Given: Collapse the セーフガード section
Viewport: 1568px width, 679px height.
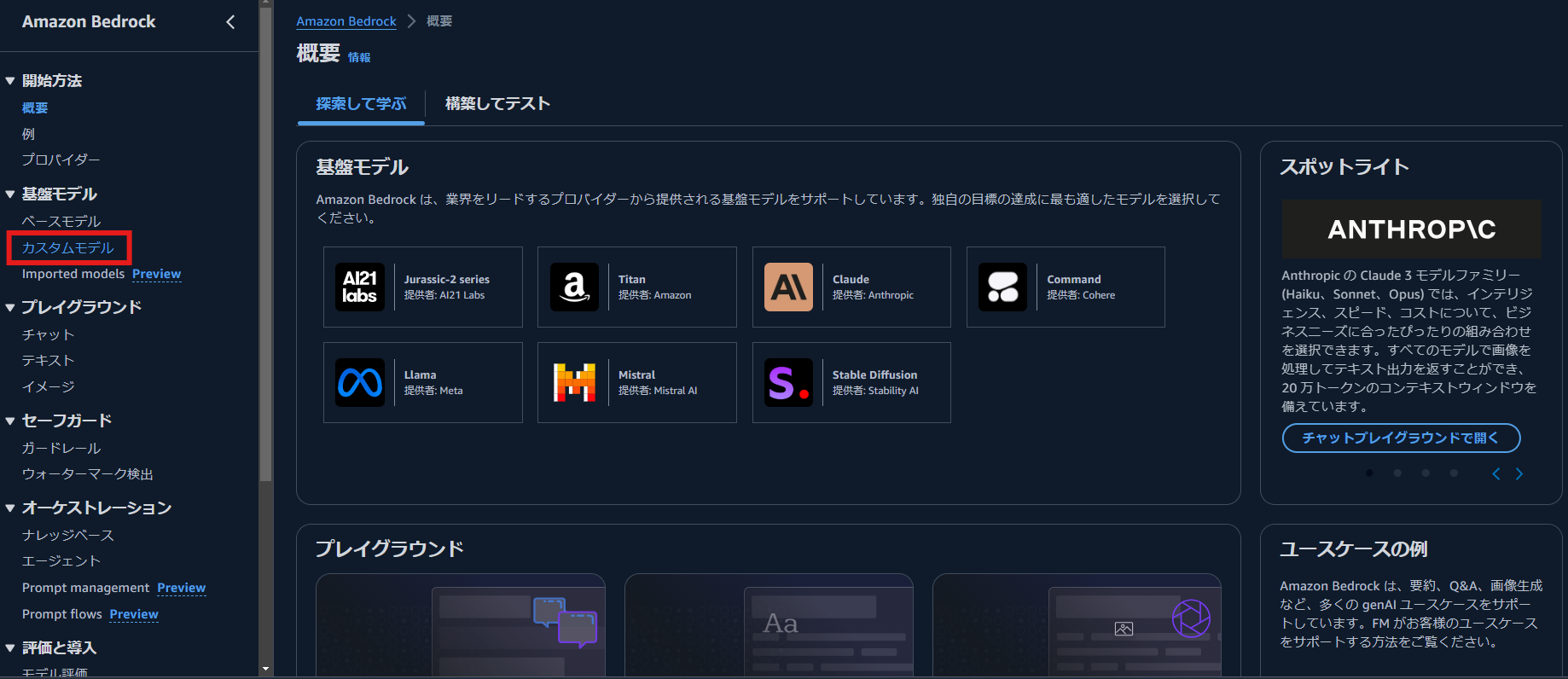Looking at the screenshot, I should point(10,421).
